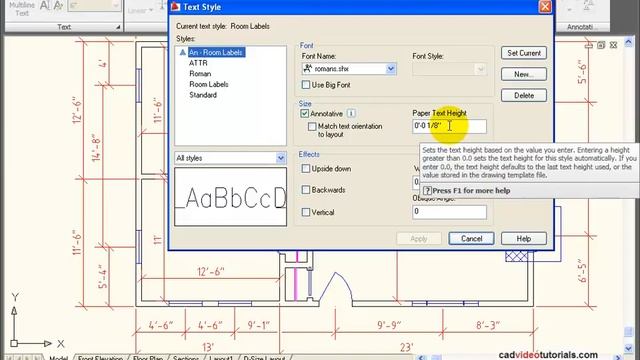Close the Text Style dialog
The height and width of the screenshot is (360, 640).
[545, 7]
